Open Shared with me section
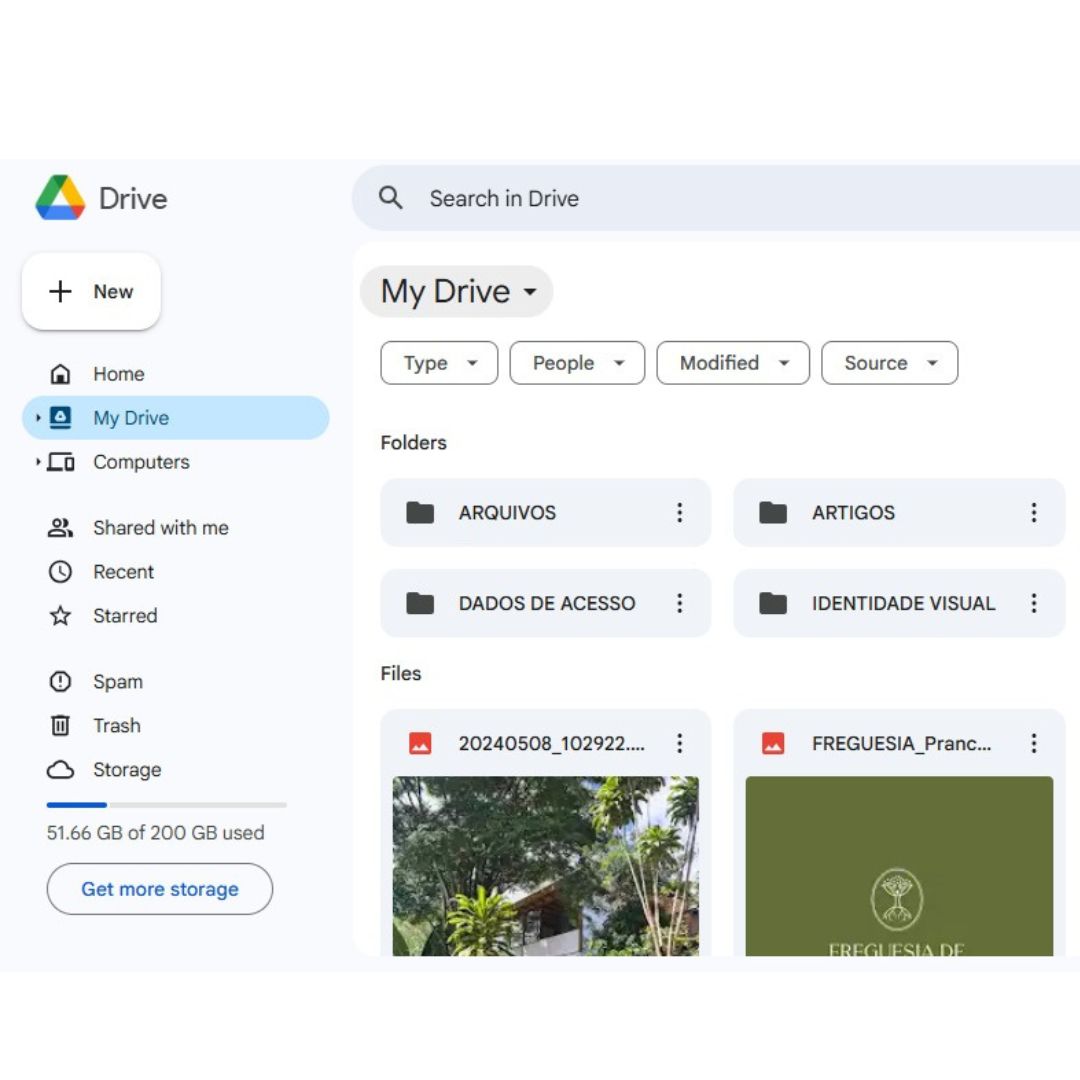The width and height of the screenshot is (1080, 1080). pyautogui.click(x=160, y=528)
